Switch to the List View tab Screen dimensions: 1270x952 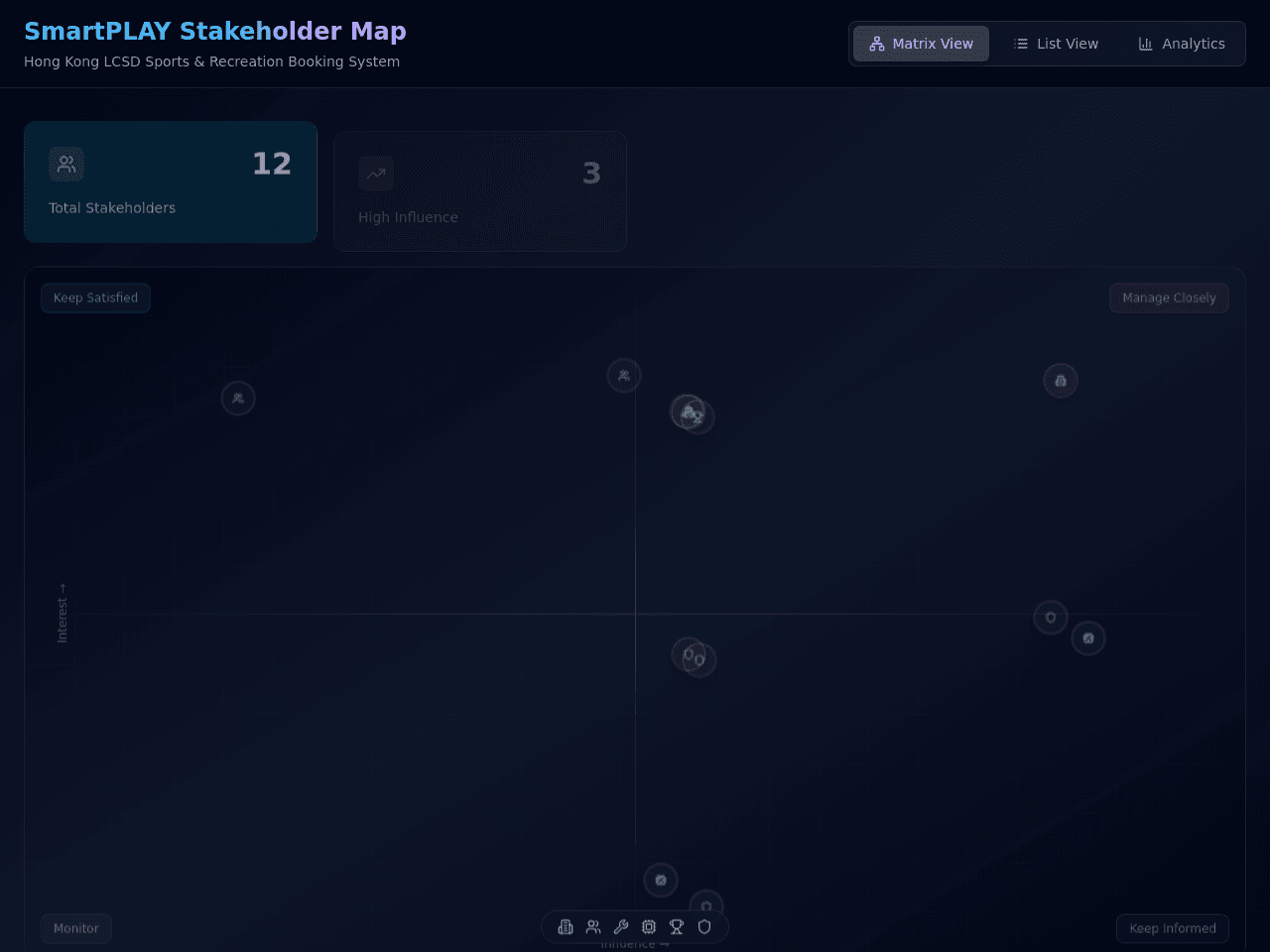click(1056, 44)
